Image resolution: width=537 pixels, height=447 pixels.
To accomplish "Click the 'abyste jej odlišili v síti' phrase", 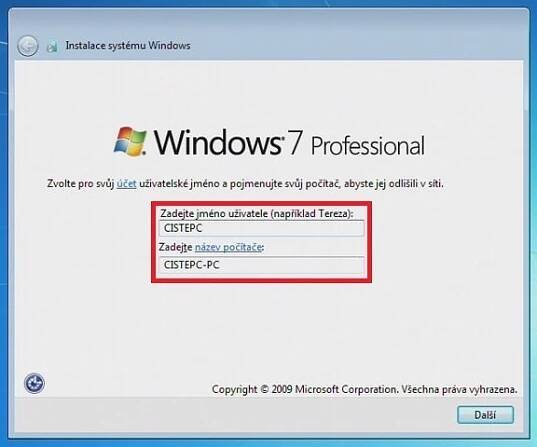I will coord(394,184).
